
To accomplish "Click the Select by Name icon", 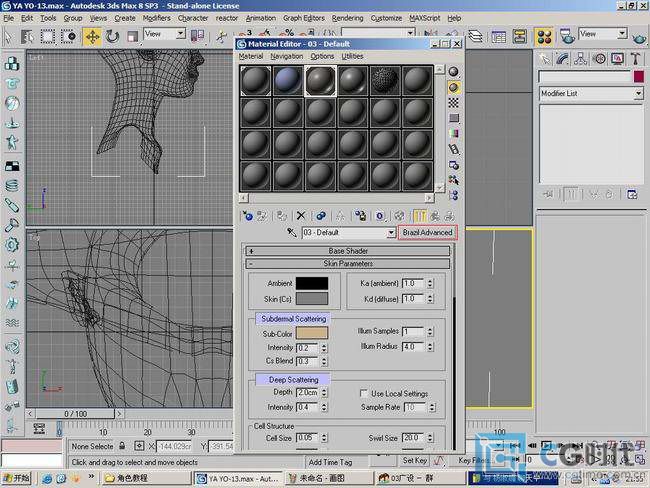I will (27, 36).
